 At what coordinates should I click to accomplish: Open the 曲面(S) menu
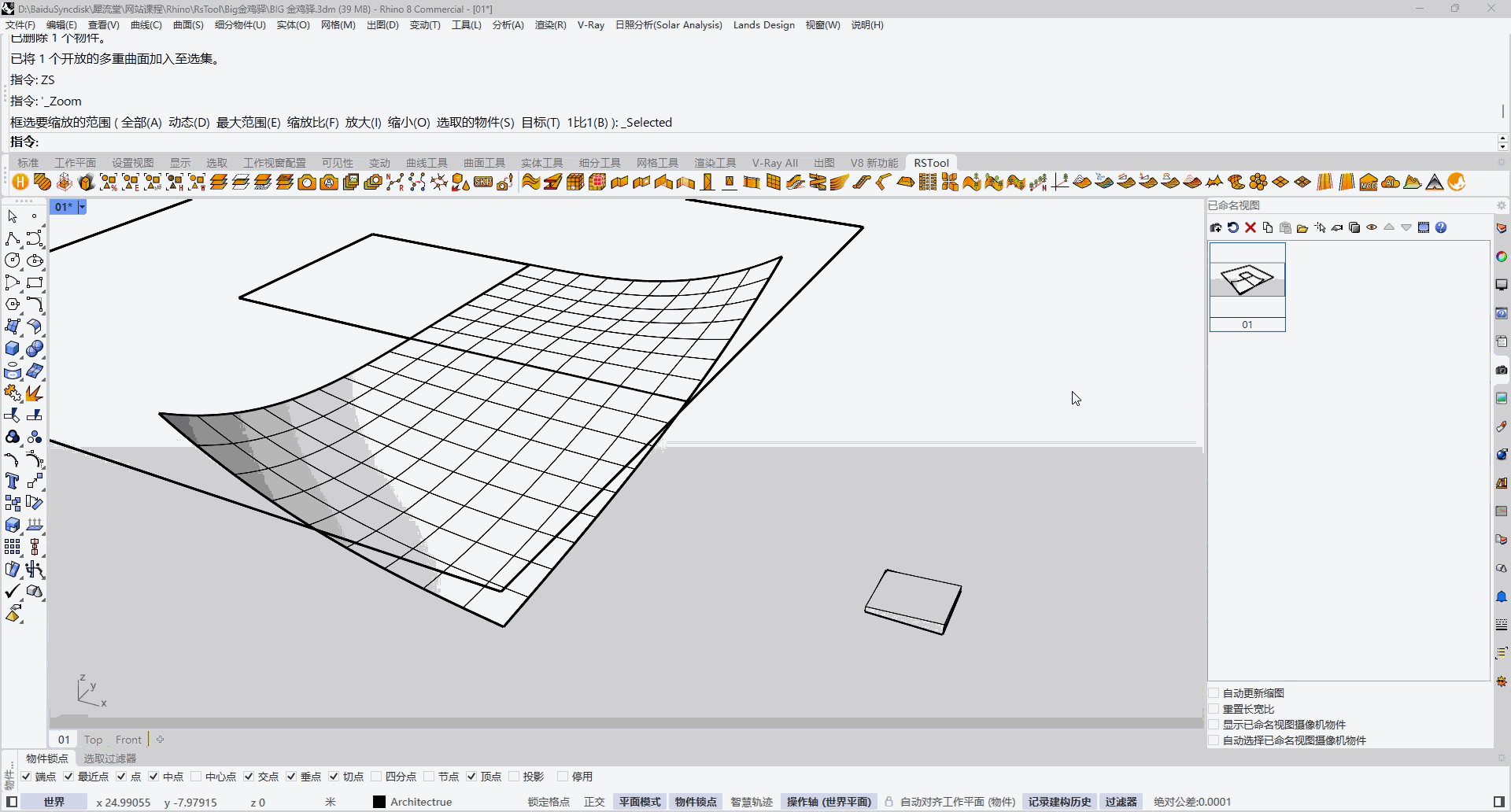point(188,25)
